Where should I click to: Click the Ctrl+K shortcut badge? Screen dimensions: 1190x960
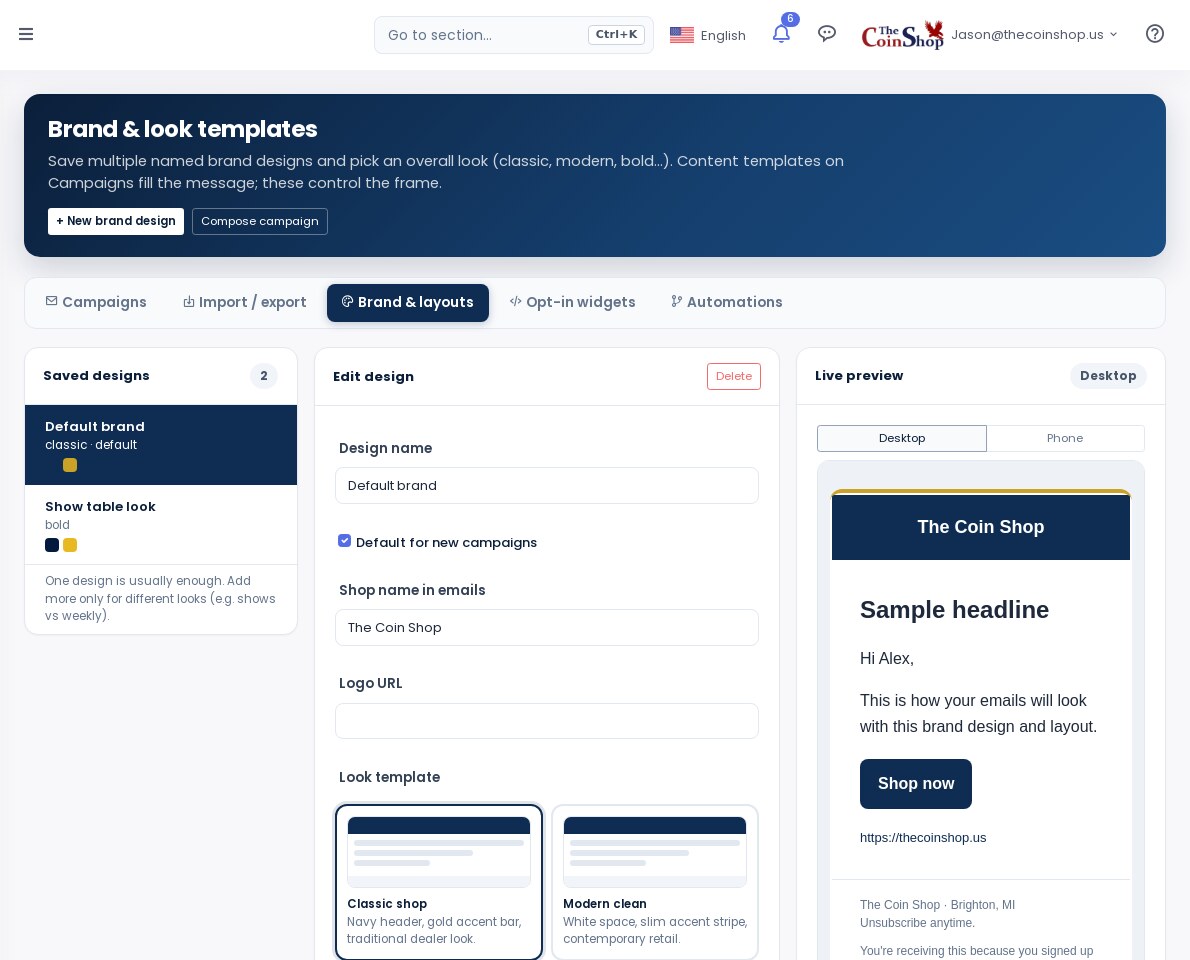click(616, 34)
